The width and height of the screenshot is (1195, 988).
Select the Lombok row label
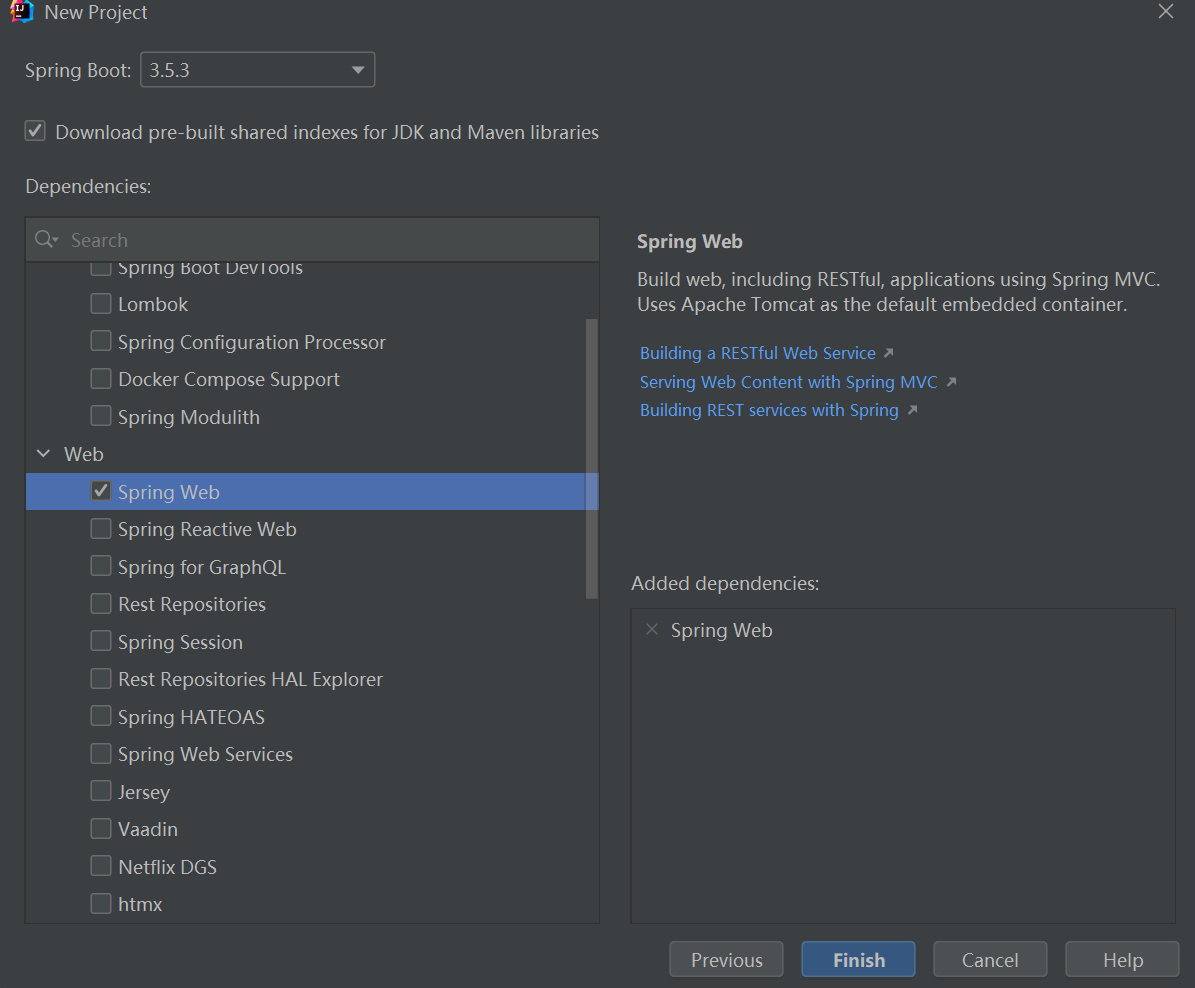pyautogui.click(x=152, y=304)
